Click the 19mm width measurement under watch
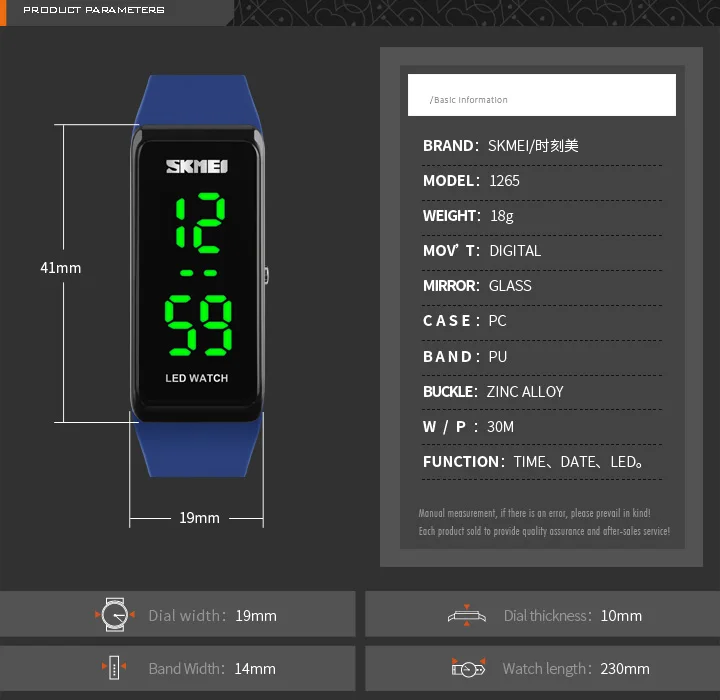The width and height of the screenshot is (720, 700). [x=199, y=518]
